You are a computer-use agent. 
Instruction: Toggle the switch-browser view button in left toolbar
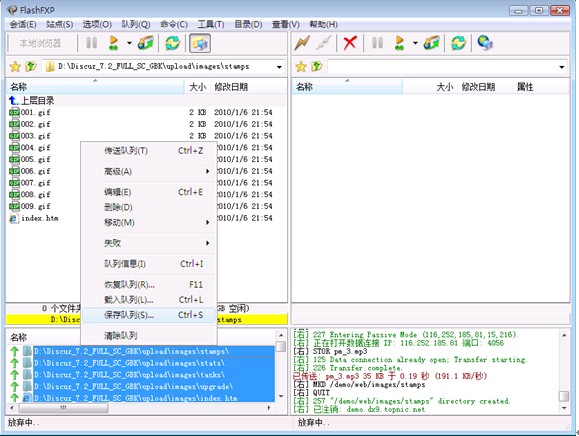200,43
